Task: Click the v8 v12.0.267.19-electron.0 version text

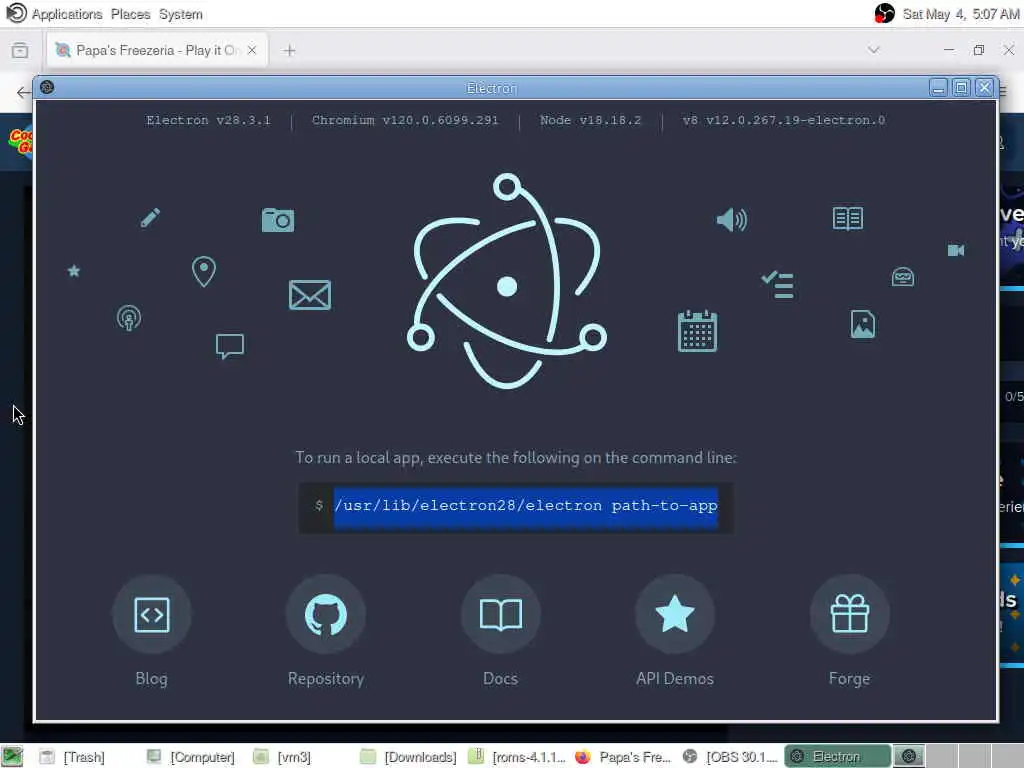Action: tap(784, 120)
